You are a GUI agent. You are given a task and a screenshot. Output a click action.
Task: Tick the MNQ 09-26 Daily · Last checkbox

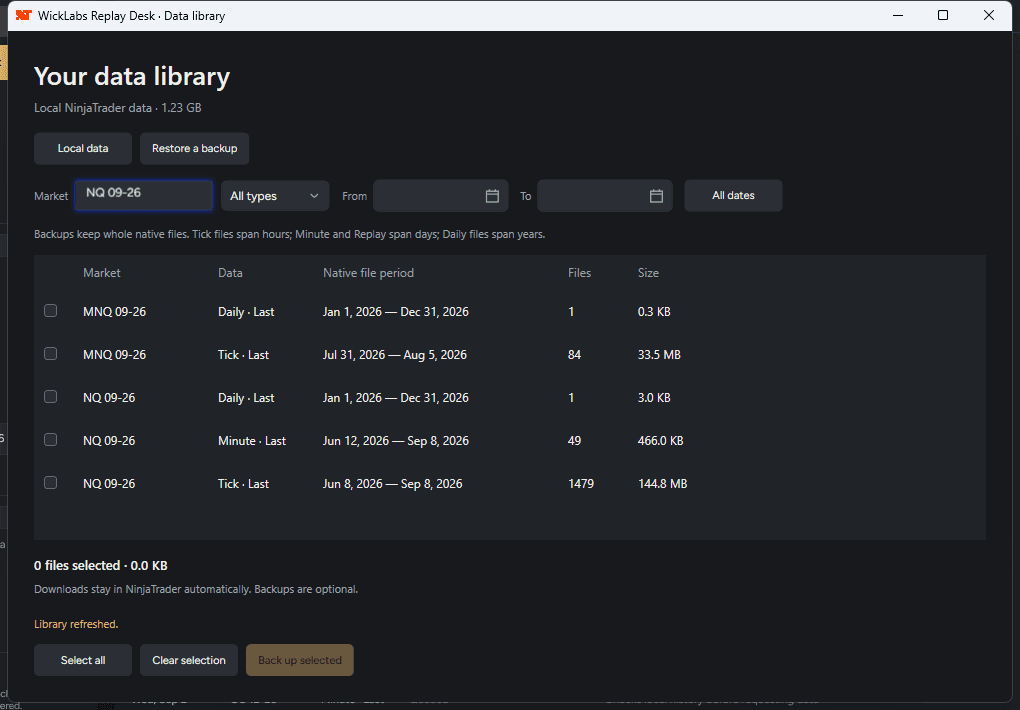(50, 310)
